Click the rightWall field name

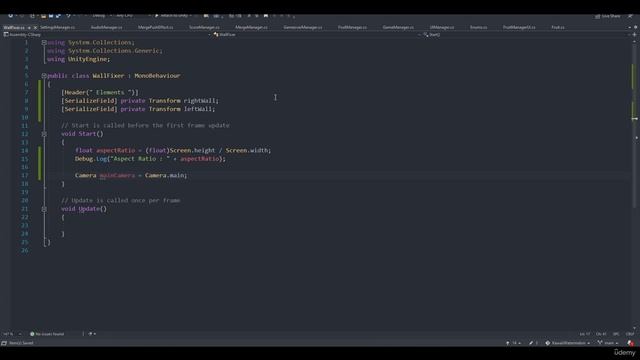coord(200,101)
